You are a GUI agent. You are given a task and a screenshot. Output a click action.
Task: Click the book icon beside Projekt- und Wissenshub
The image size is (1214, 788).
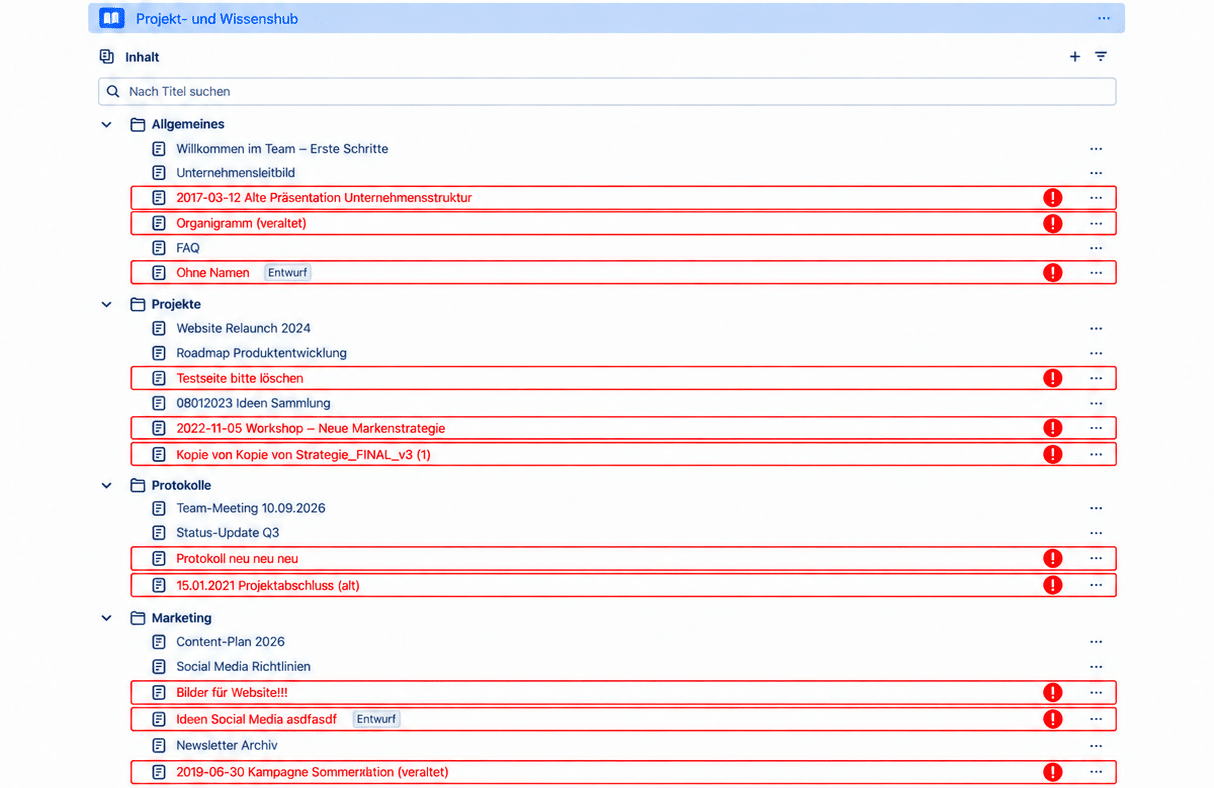coord(112,18)
